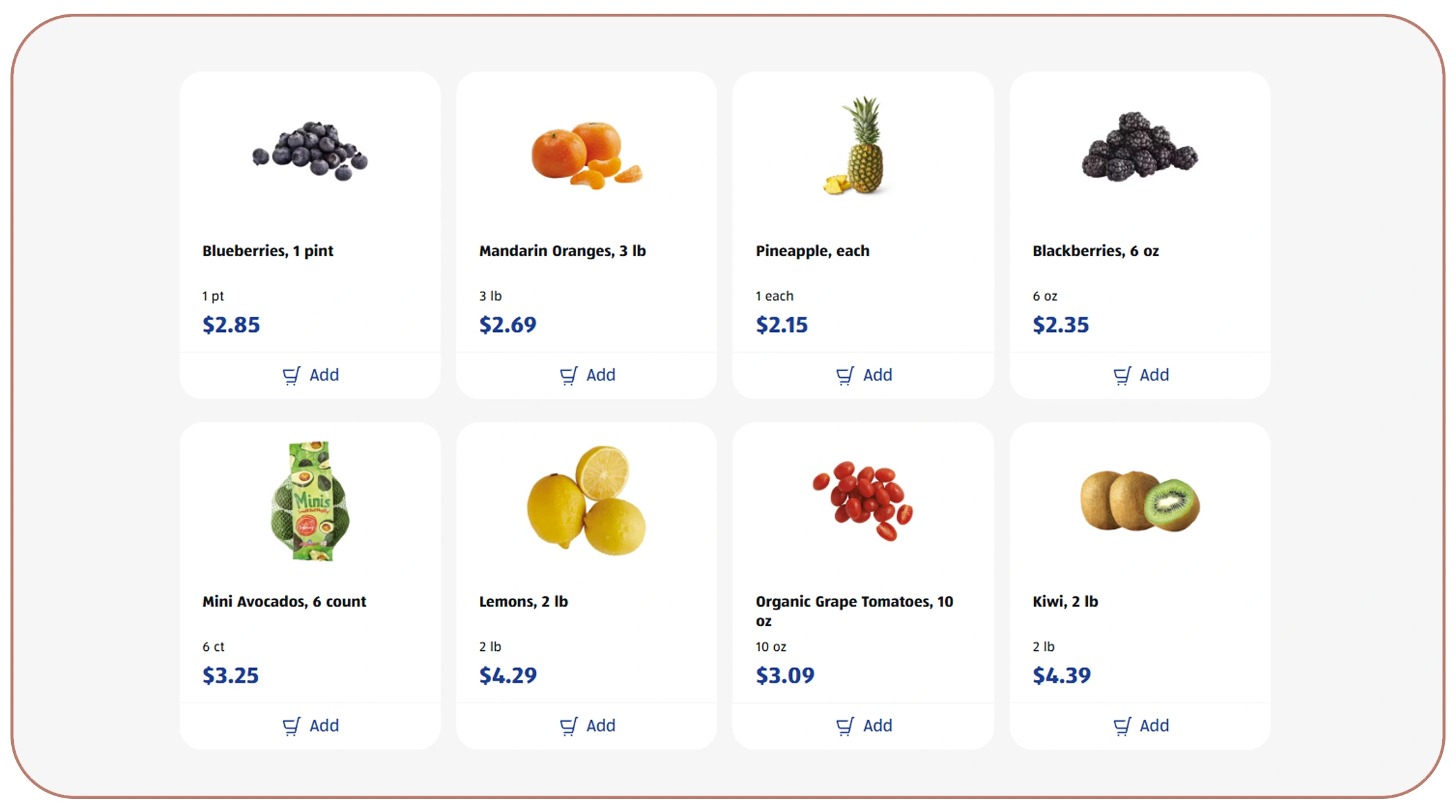Click the cart icon for Blackberries
This screenshot has width=1456, height=812.
pos(1123,375)
